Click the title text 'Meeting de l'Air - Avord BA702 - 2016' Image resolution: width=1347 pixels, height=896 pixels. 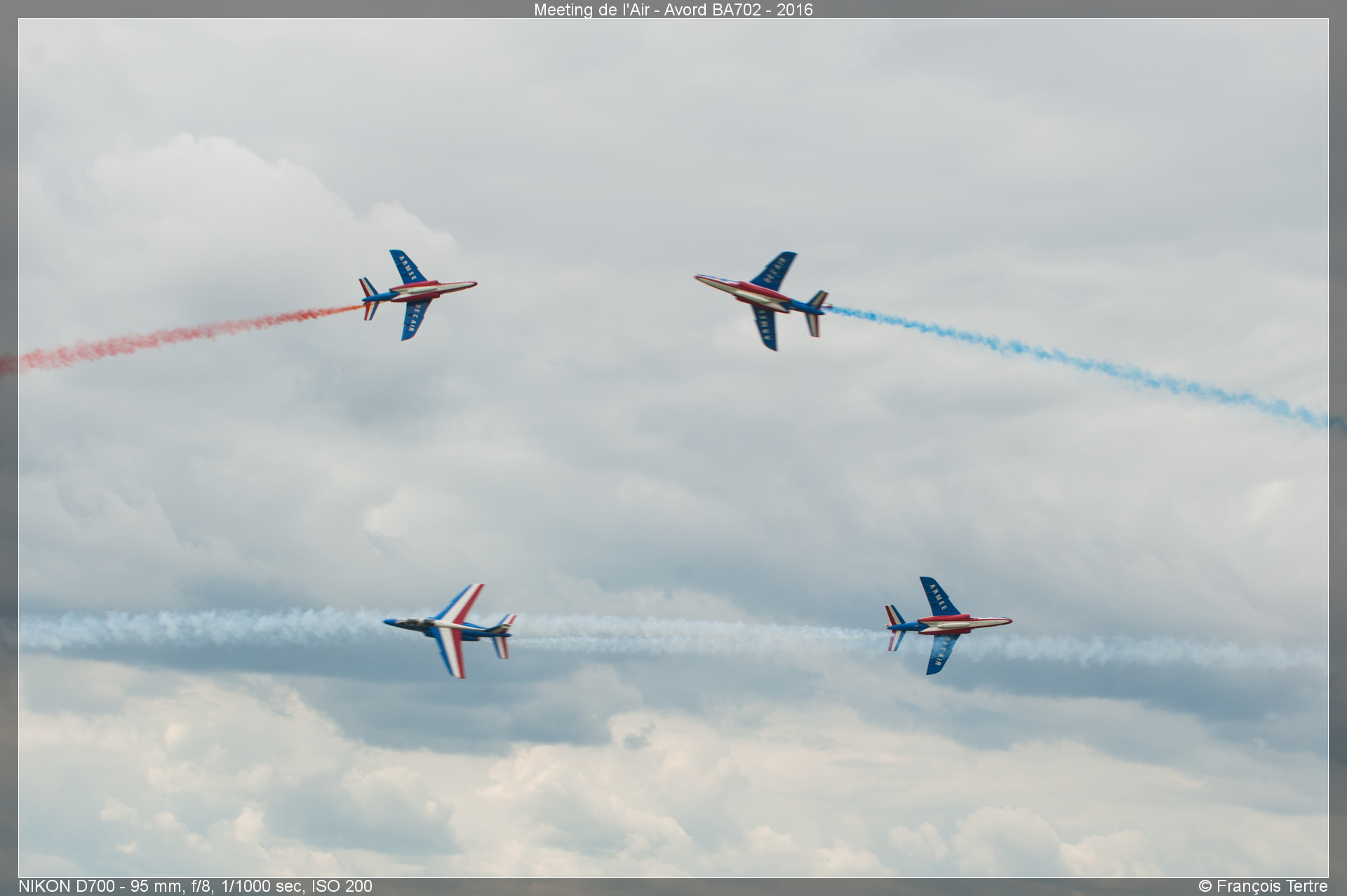click(673, 10)
